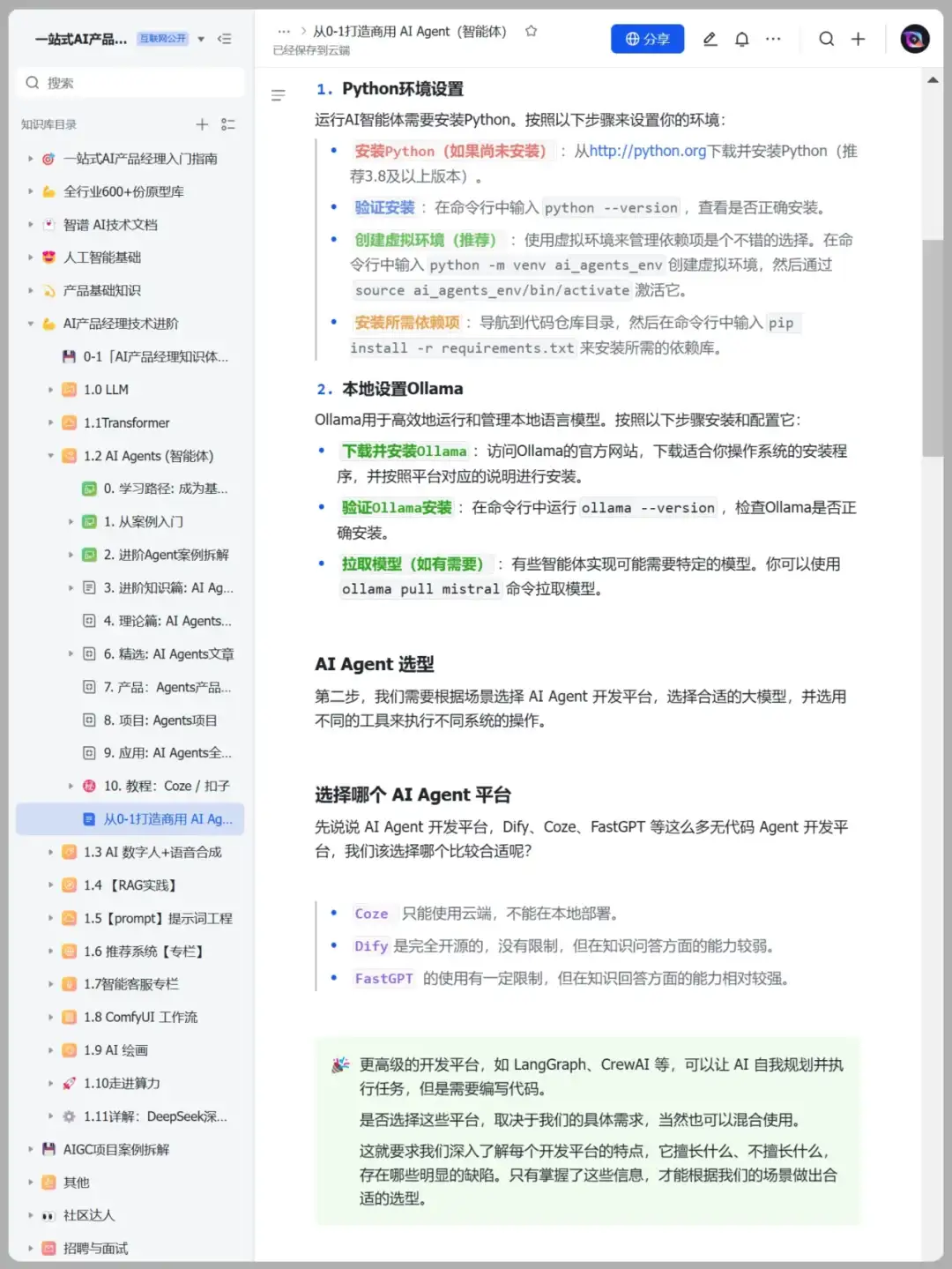
Task: Click the list settings icon beside 知识库目录
Action: 228,124
